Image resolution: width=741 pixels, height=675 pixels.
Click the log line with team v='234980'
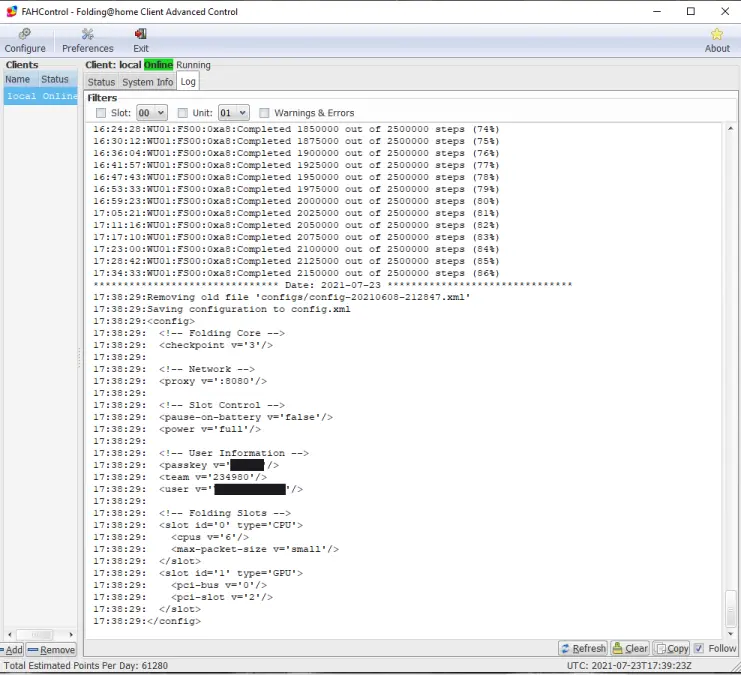pos(180,477)
